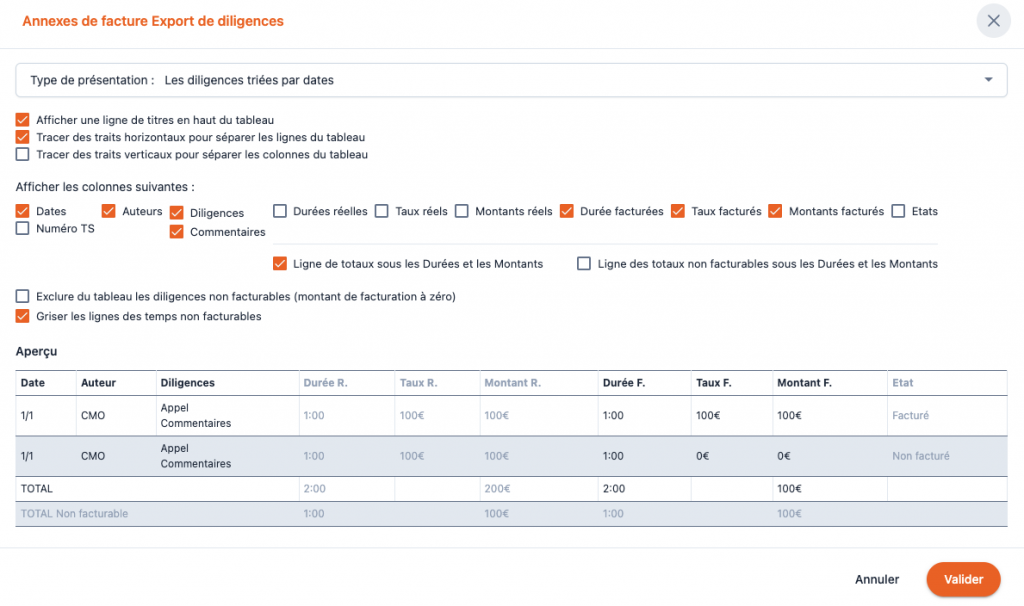Open the Type de présentation dropdown
The image size is (1024, 606).
(510, 80)
